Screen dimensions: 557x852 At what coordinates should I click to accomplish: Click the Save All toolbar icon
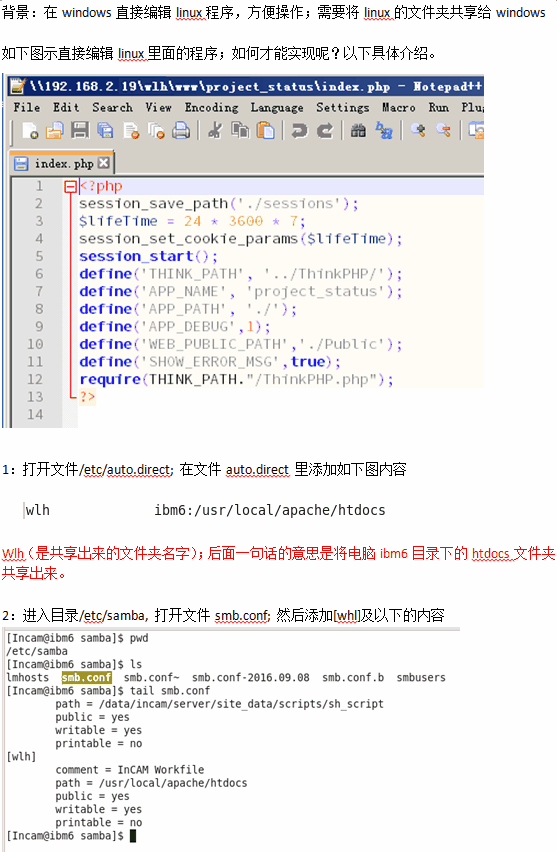[105, 131]
